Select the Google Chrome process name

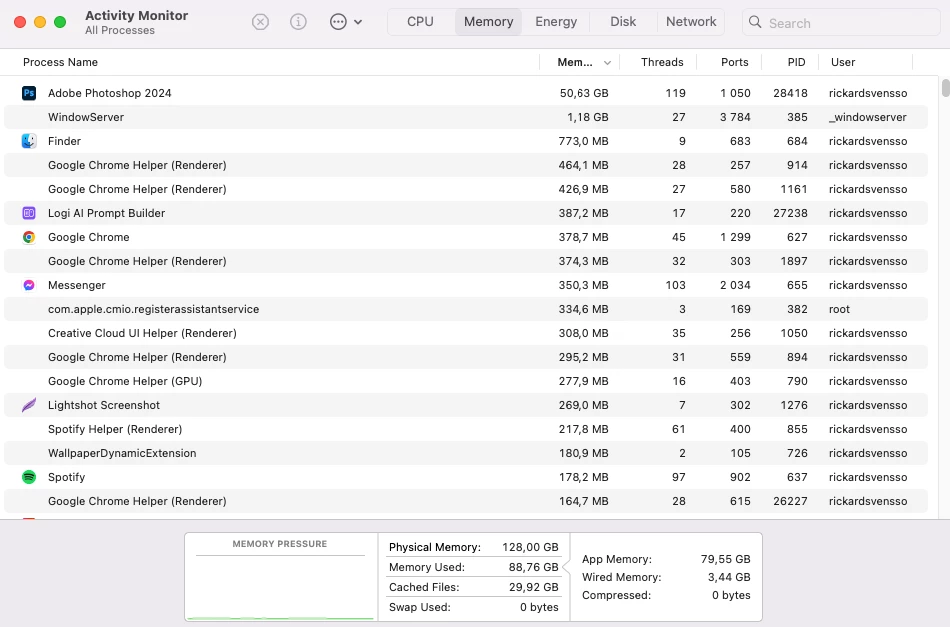88,237
